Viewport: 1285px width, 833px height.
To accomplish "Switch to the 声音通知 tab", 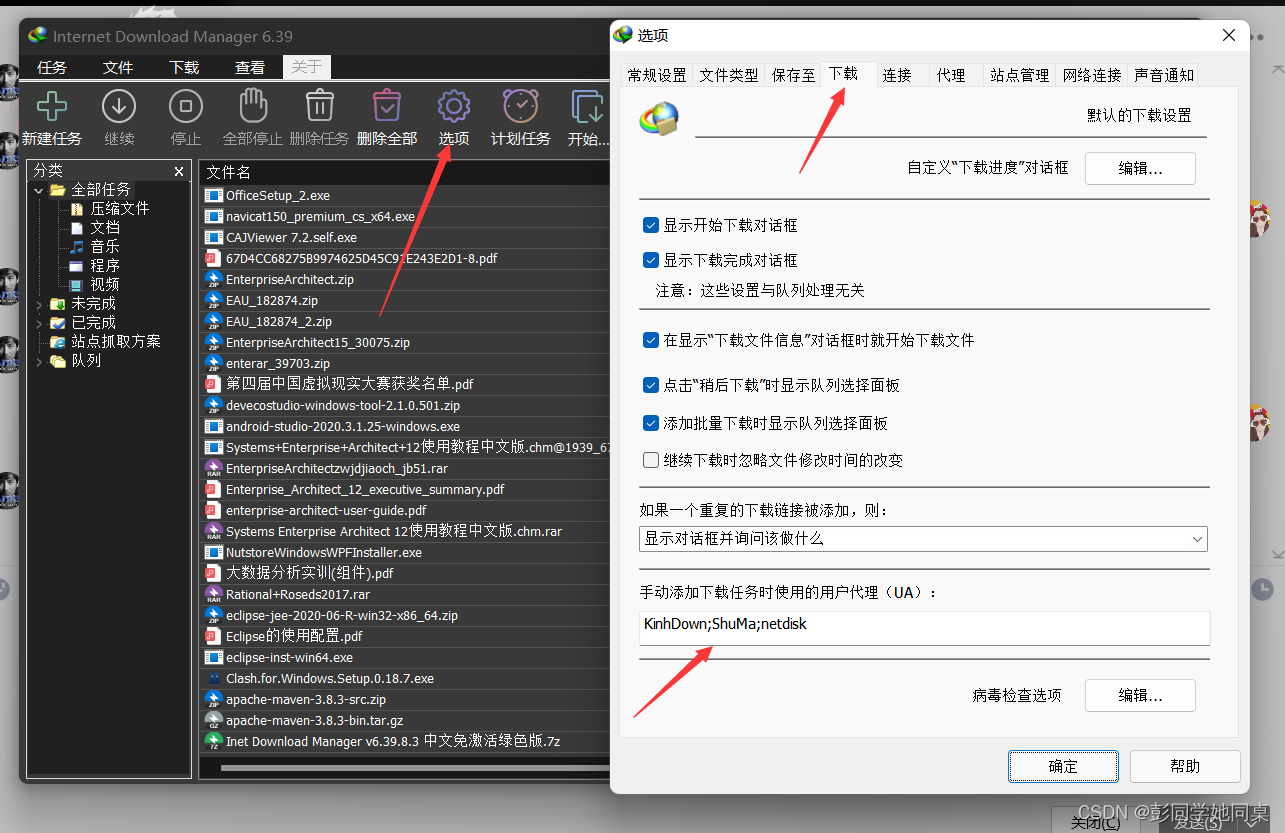I will [1163, 75].
